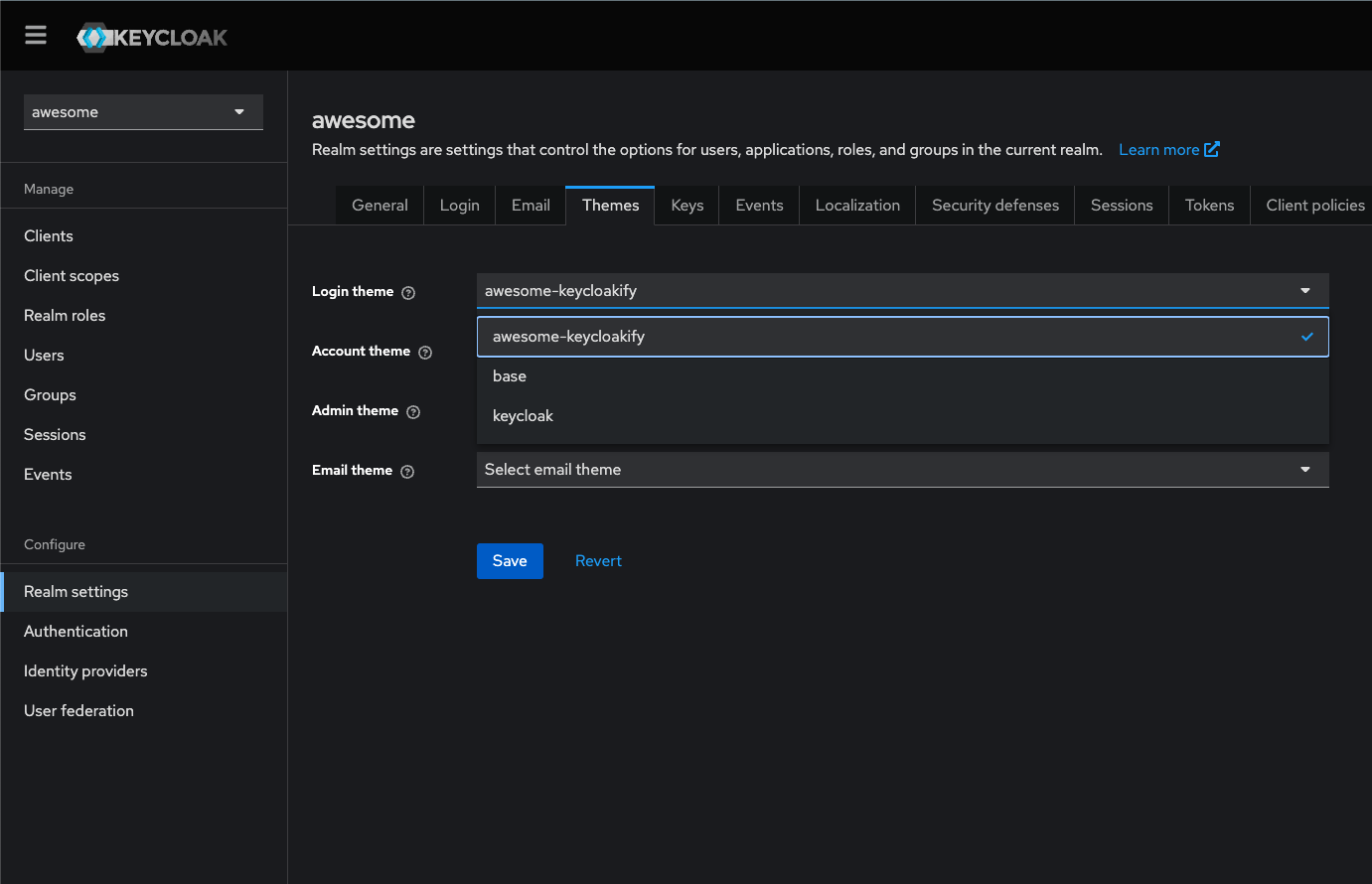
Task: Choose awesome-keycloakify from the theme list
Action: pos(902,337)
